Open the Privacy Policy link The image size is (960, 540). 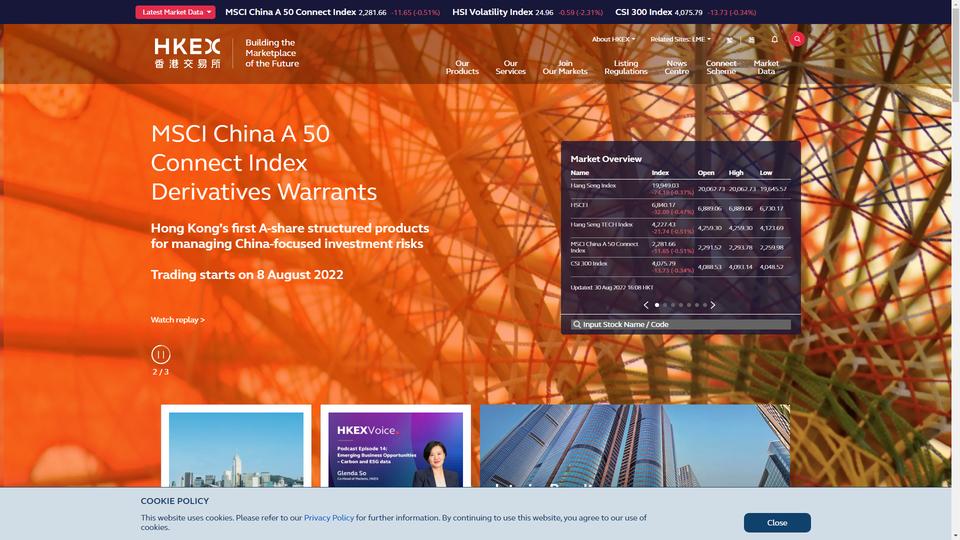pyautogui.click(x=329, y=517)
